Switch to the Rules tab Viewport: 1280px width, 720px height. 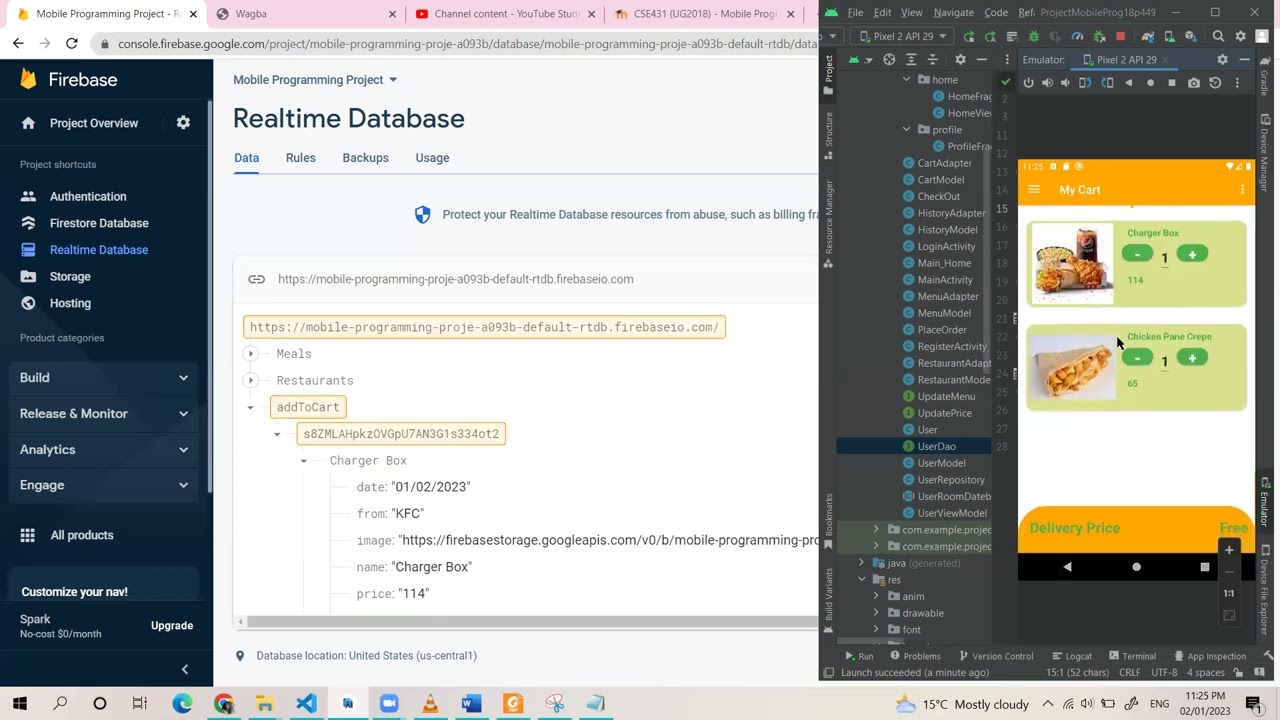coord(300,158)
